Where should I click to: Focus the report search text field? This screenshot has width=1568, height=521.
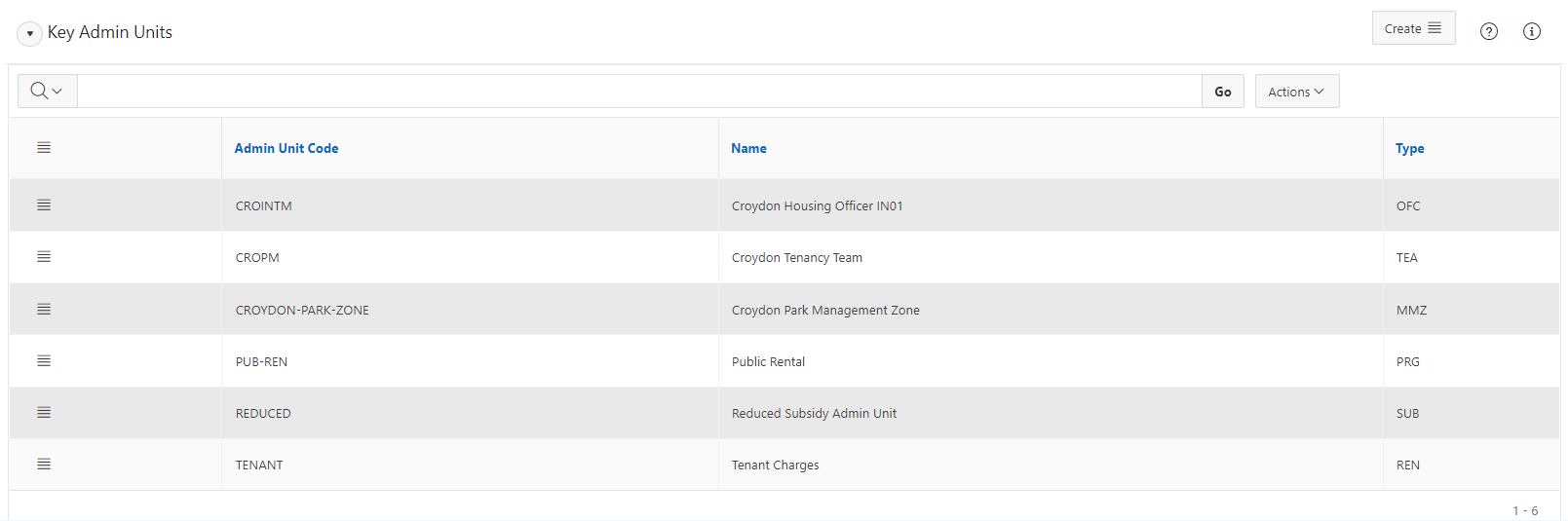tap(639, 92)
